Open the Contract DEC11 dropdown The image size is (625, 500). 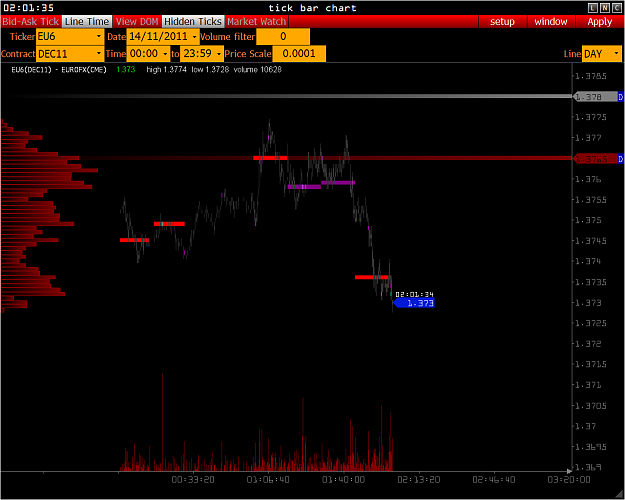click(x=70, y=54)
